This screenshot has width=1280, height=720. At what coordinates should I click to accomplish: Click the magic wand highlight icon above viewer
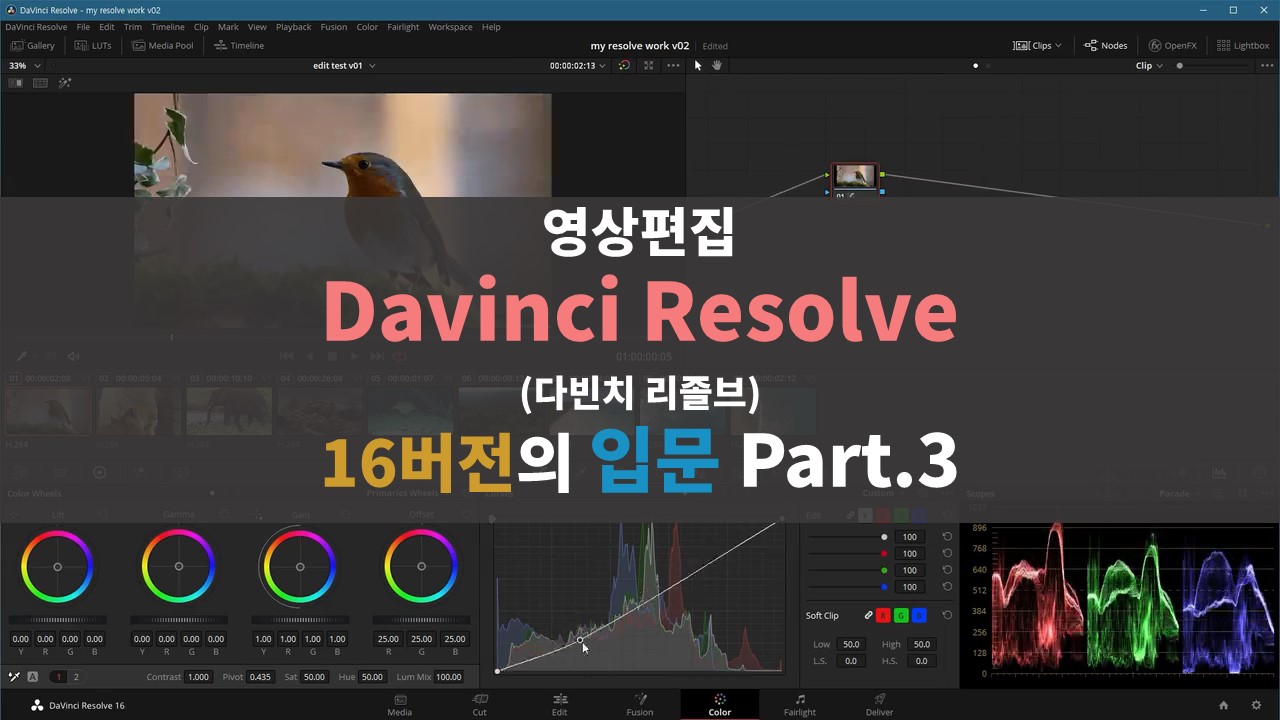[65, 83]
